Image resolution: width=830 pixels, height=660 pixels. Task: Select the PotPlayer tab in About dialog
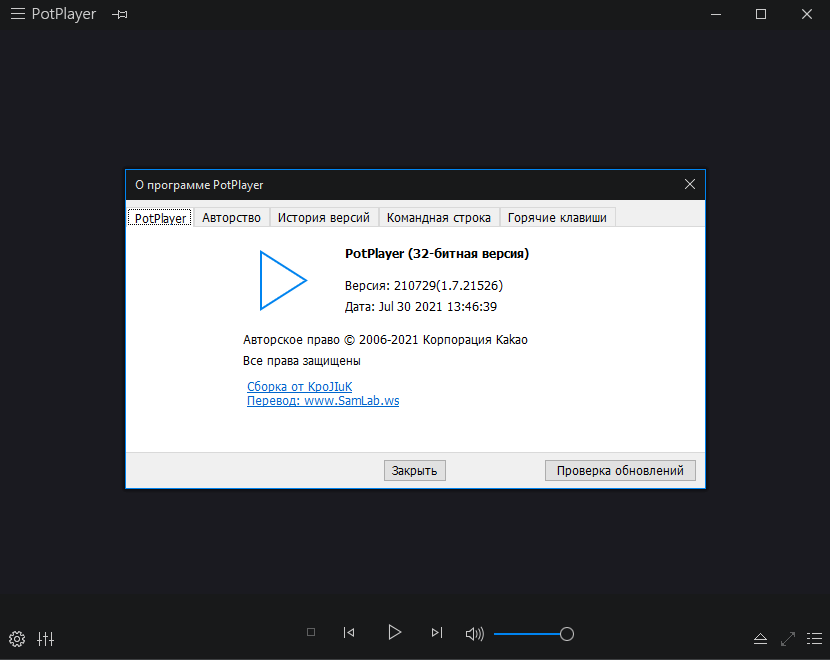[160, 218]
